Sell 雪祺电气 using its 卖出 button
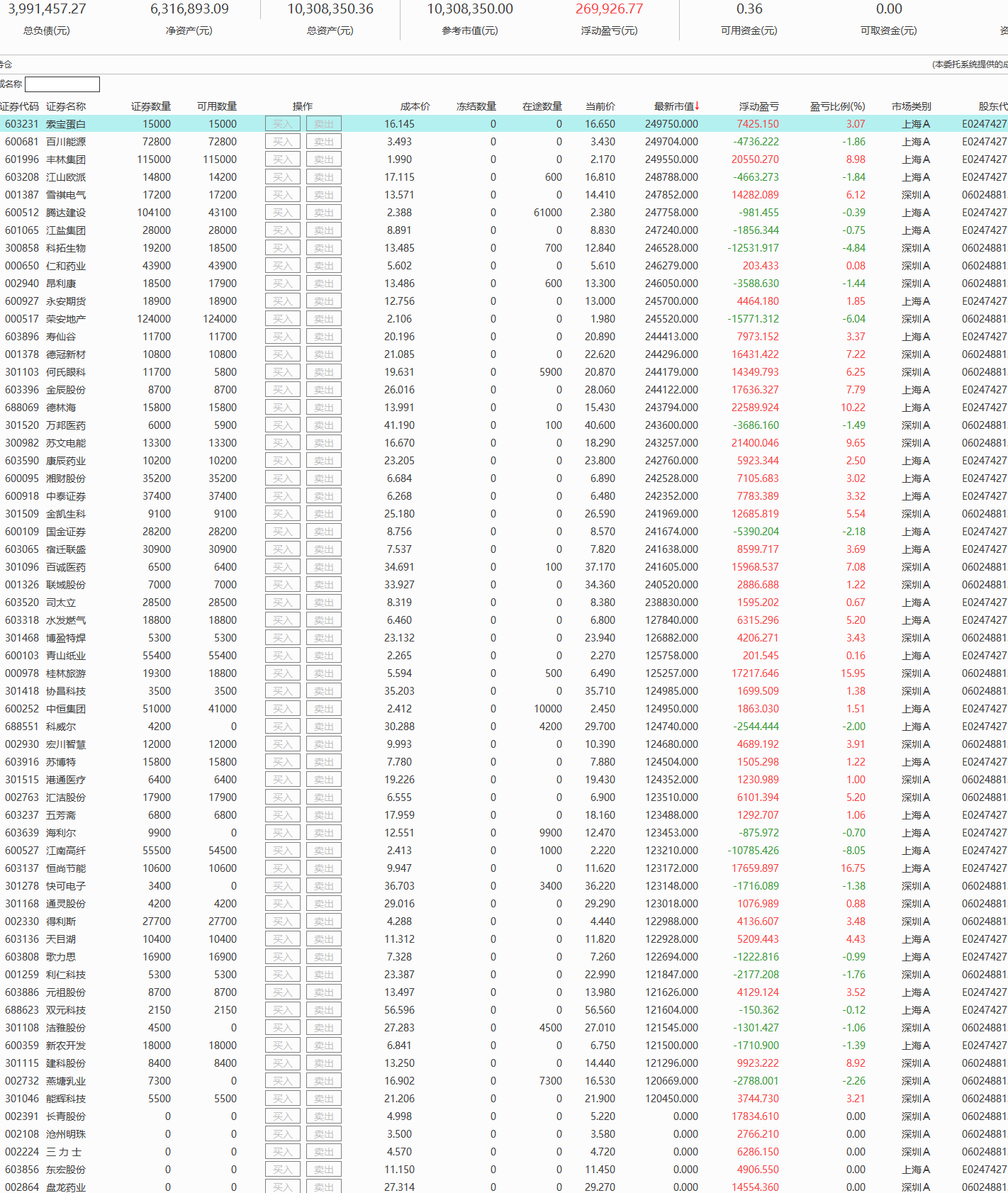Viewport: 1008px width, 1193px height. [x=324, y=195]
